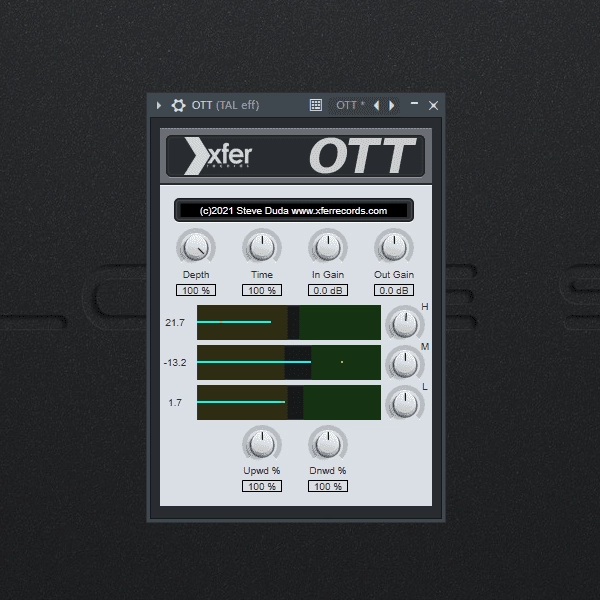
Task: Click the OTT * preset name
Action: (x=350, y=105)
